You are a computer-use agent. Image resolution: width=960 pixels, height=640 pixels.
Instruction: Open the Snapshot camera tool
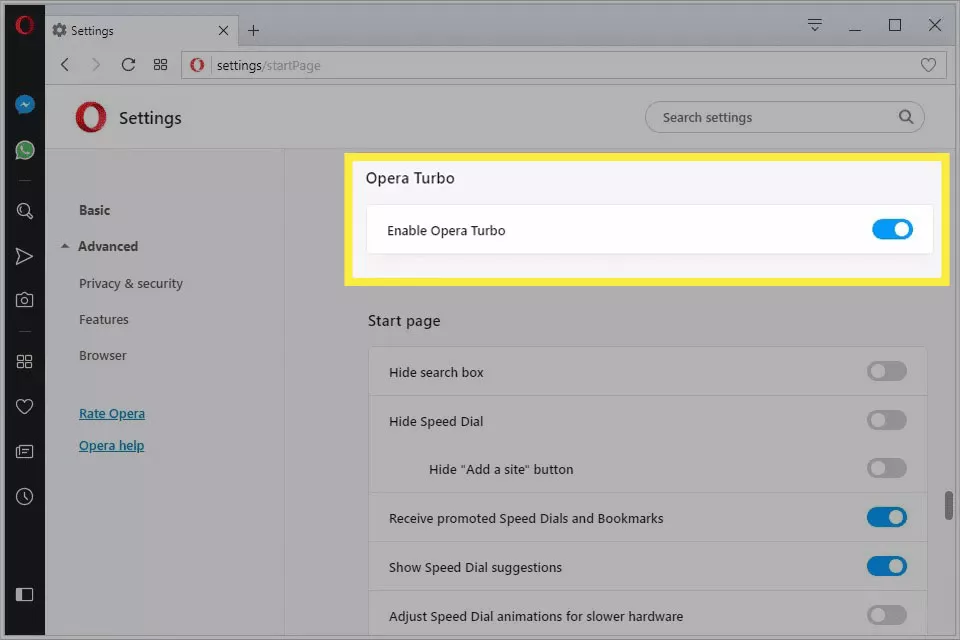point(25,300)
